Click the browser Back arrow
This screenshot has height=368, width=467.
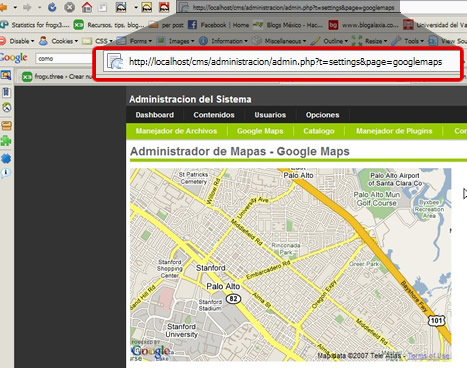(x=3, y=7)
